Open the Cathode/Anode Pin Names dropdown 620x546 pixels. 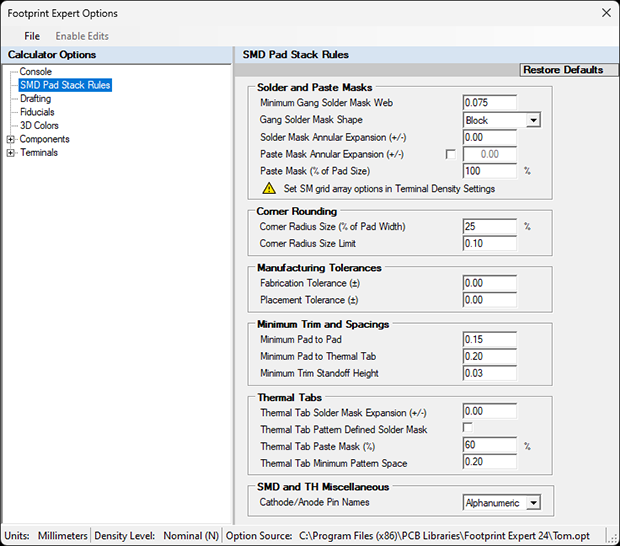pyautogui.click(x=533, y=503)
